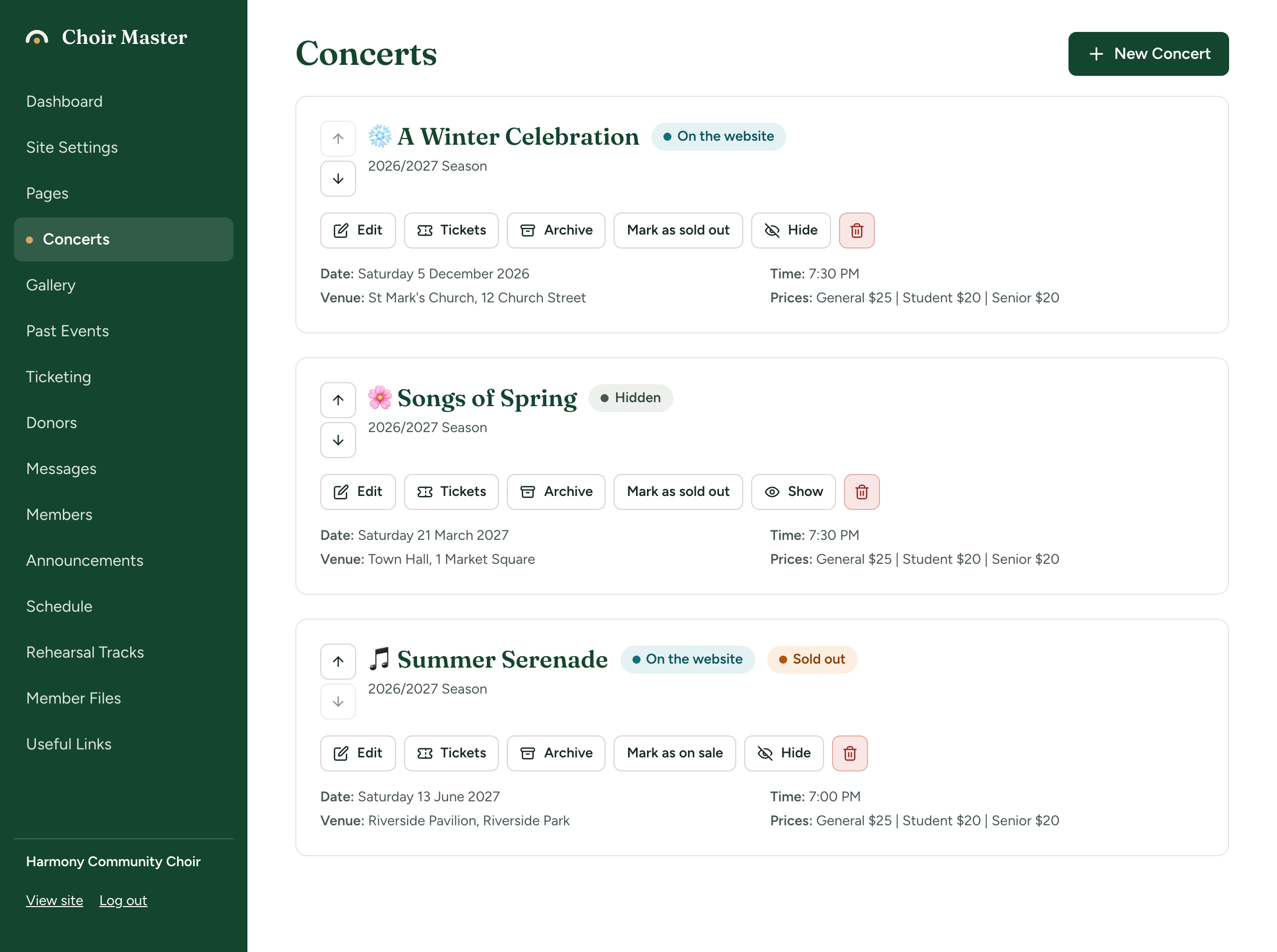Move Summer Serenade up
Viewport: 1277px width, 952px height.
coord(338,661)
